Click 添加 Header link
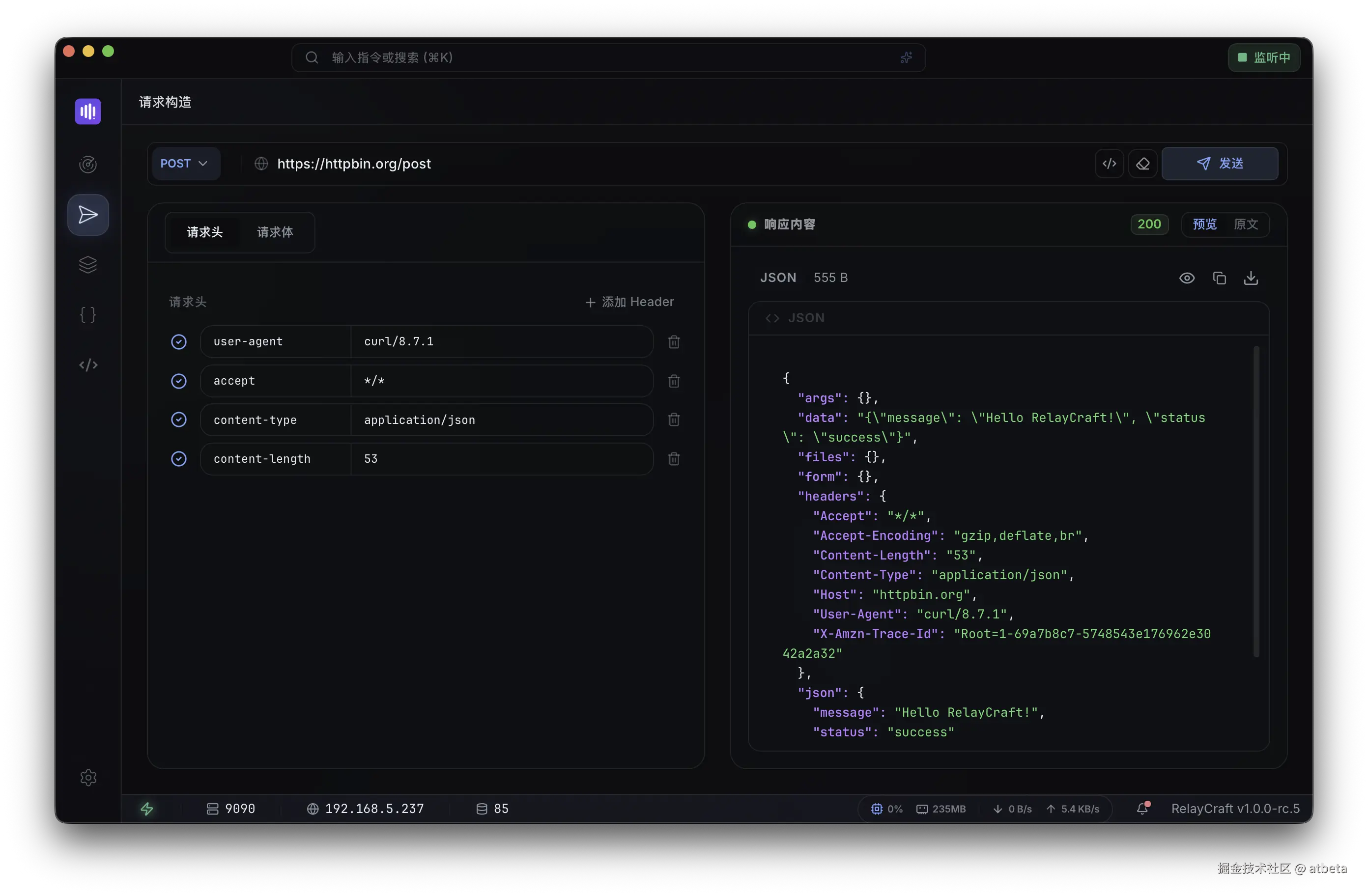 (629, 302)
